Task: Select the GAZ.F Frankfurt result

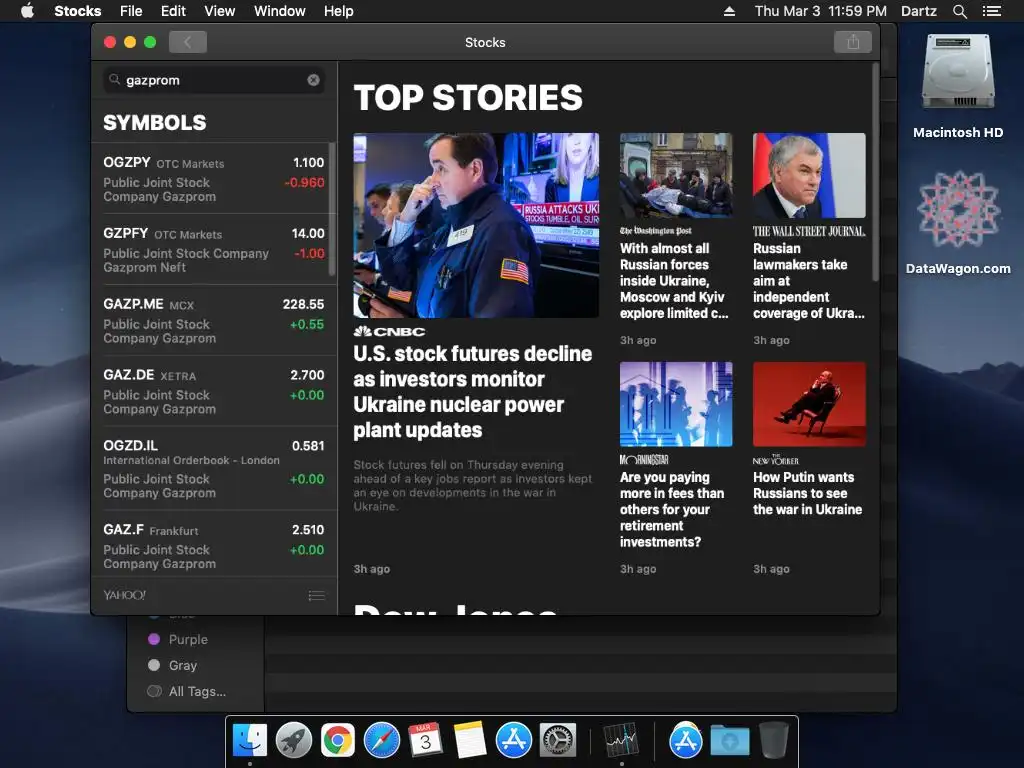Action: [x=214, y=543]
